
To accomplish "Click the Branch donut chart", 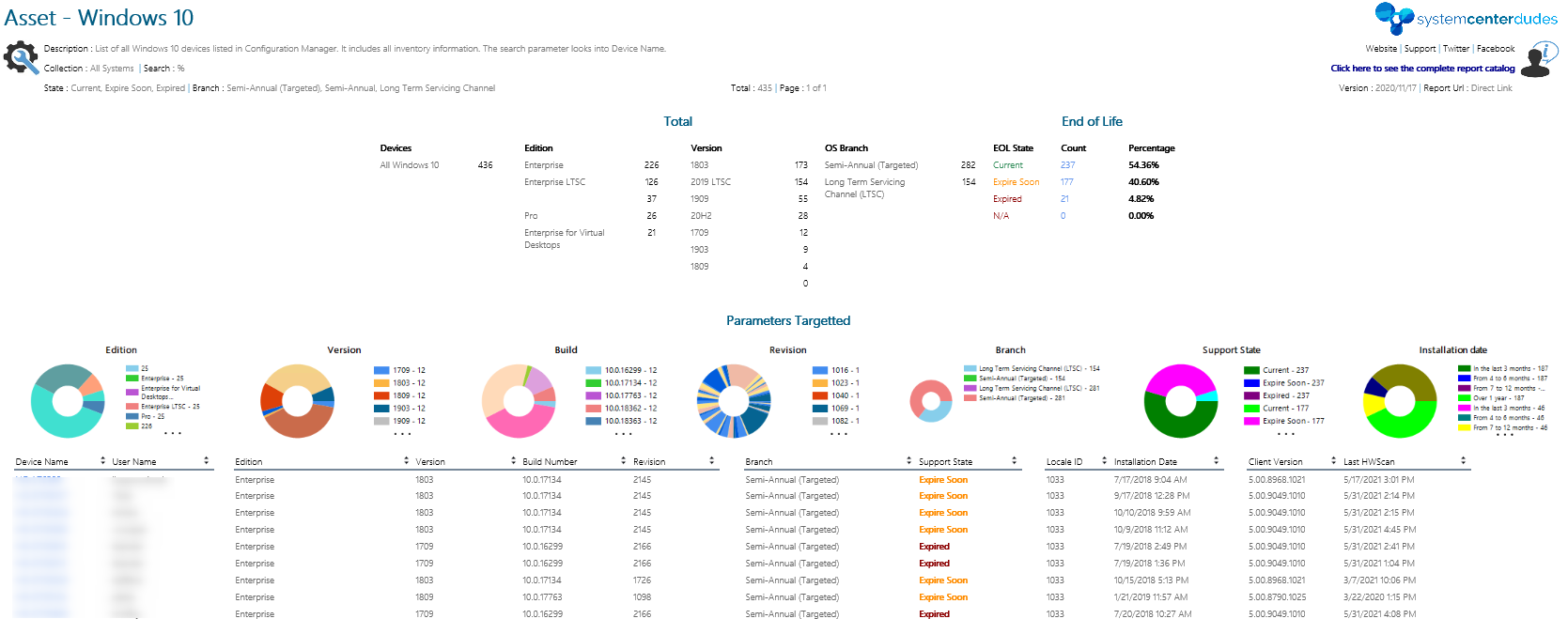I will tap(931, 401).
